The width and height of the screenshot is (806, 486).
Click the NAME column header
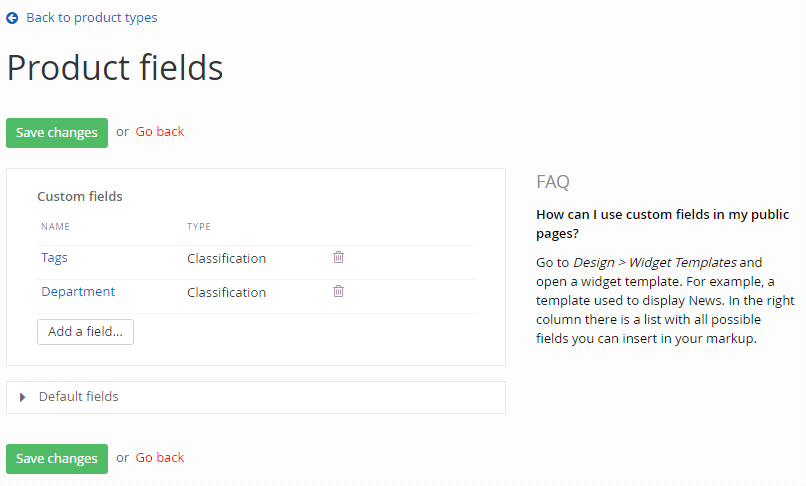click(56, 227)
